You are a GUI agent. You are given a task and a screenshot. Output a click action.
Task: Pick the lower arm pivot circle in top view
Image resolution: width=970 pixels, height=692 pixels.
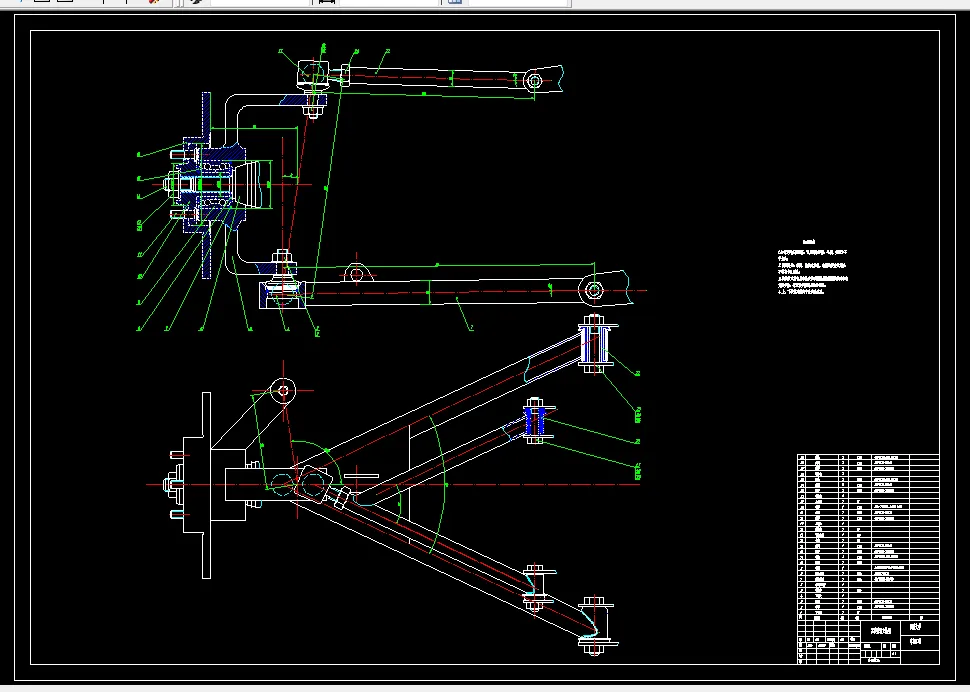[x=594, y=290]
